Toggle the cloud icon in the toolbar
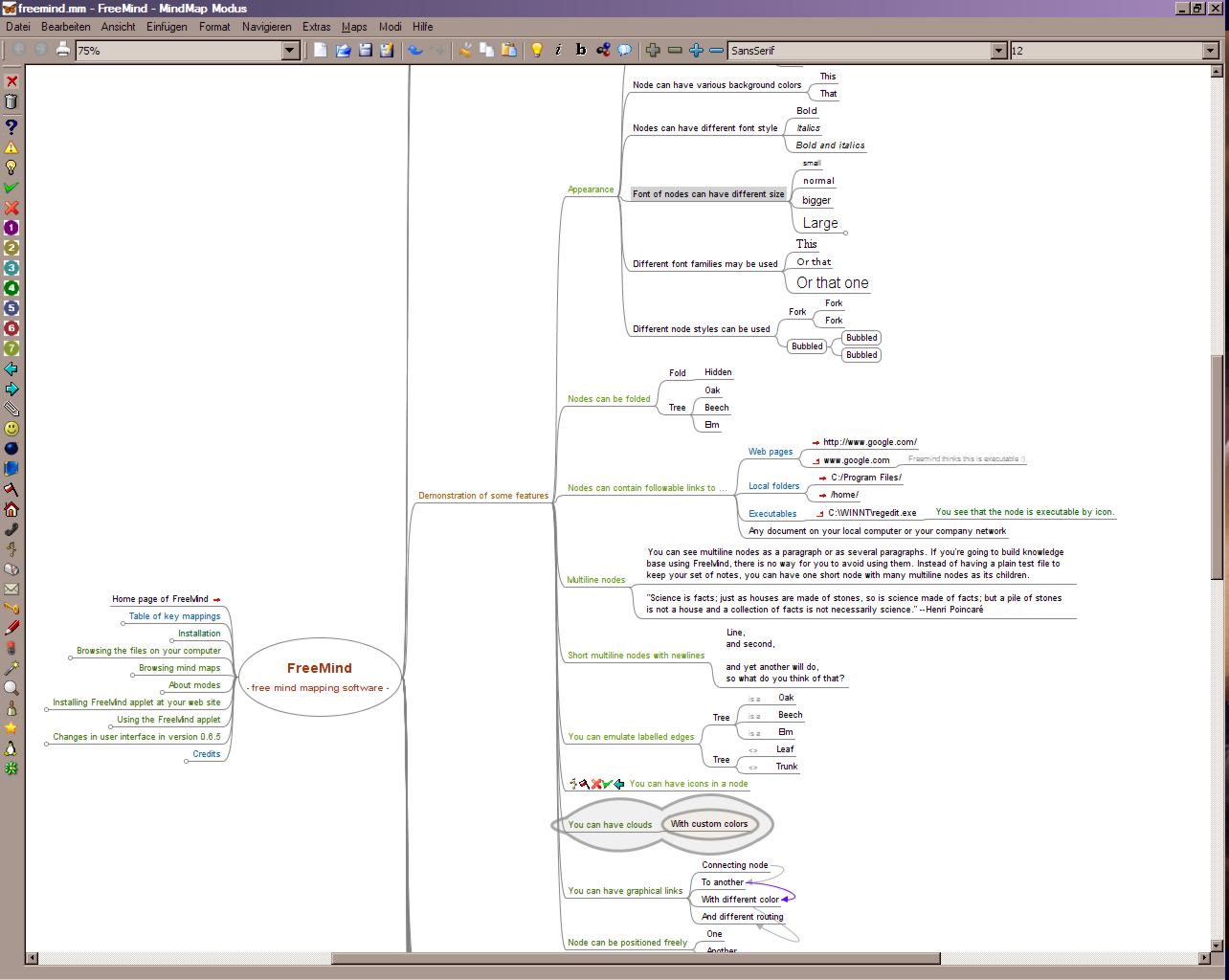Image resolution: width=1229 pixels, height=980 pixels. (625, 50)
